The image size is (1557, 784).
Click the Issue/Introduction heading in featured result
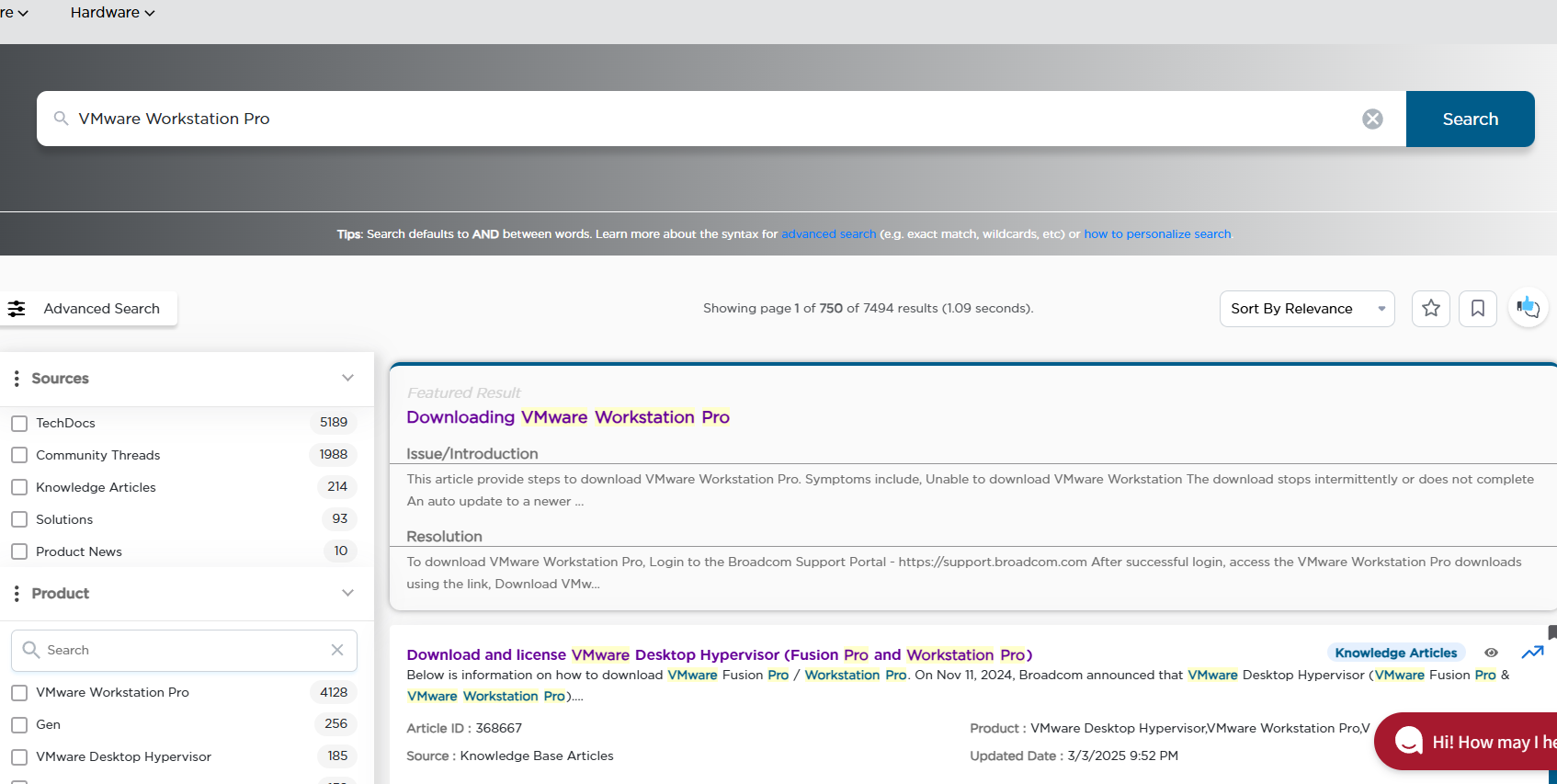(x=472, y=454)
